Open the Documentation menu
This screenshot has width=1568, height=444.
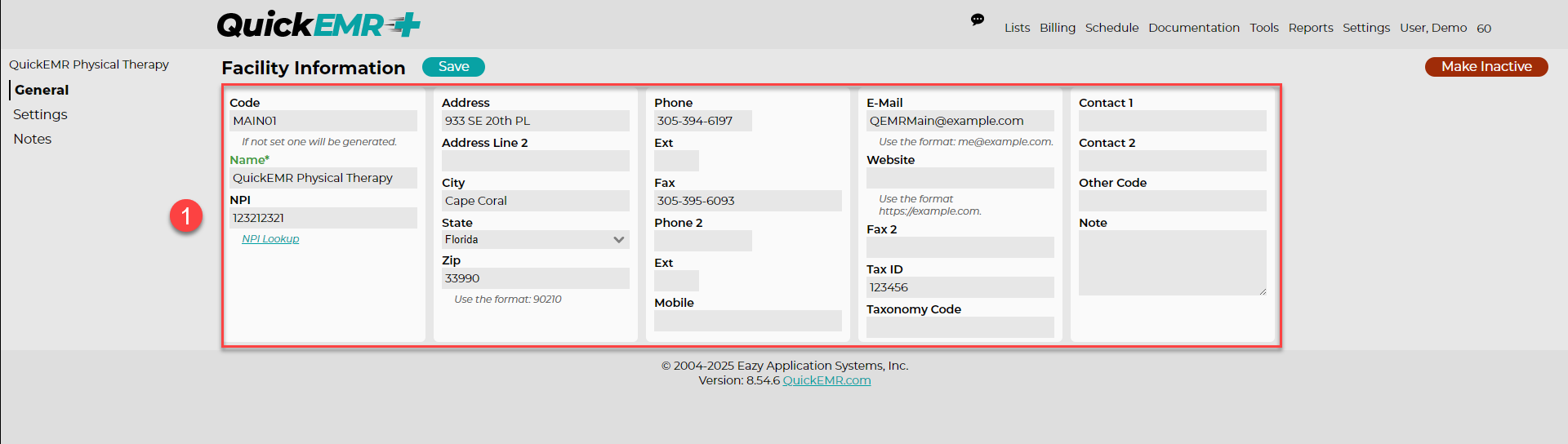(1194, 28)
